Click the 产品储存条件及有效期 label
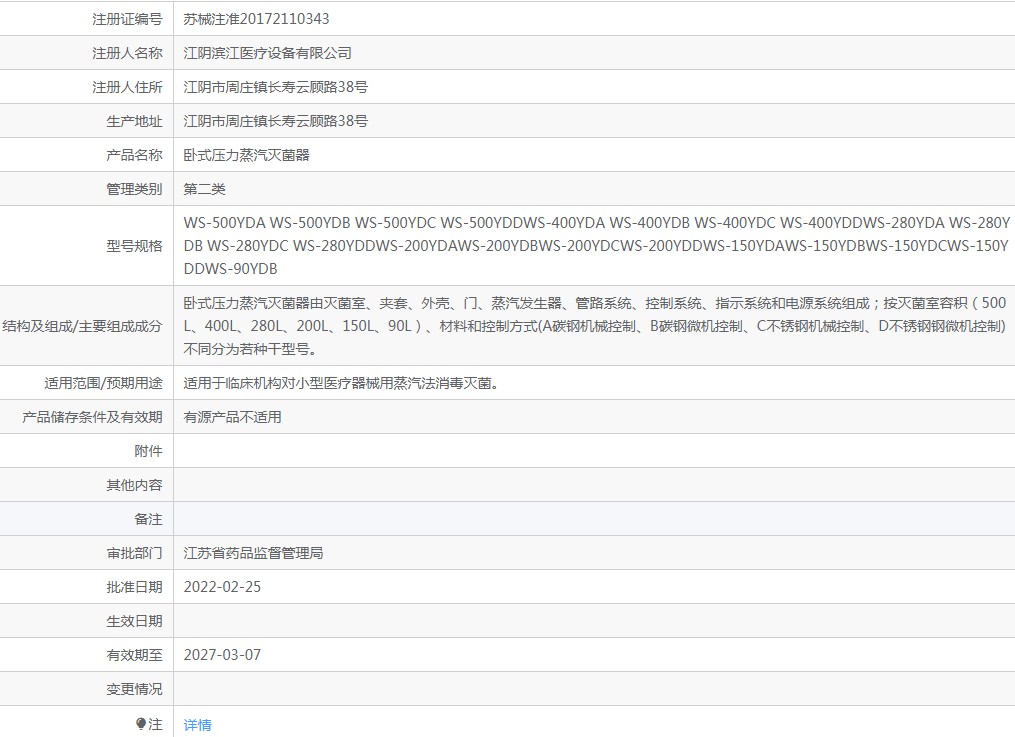The width and height of the screenshot is (1015, 737). coord(93,417)
